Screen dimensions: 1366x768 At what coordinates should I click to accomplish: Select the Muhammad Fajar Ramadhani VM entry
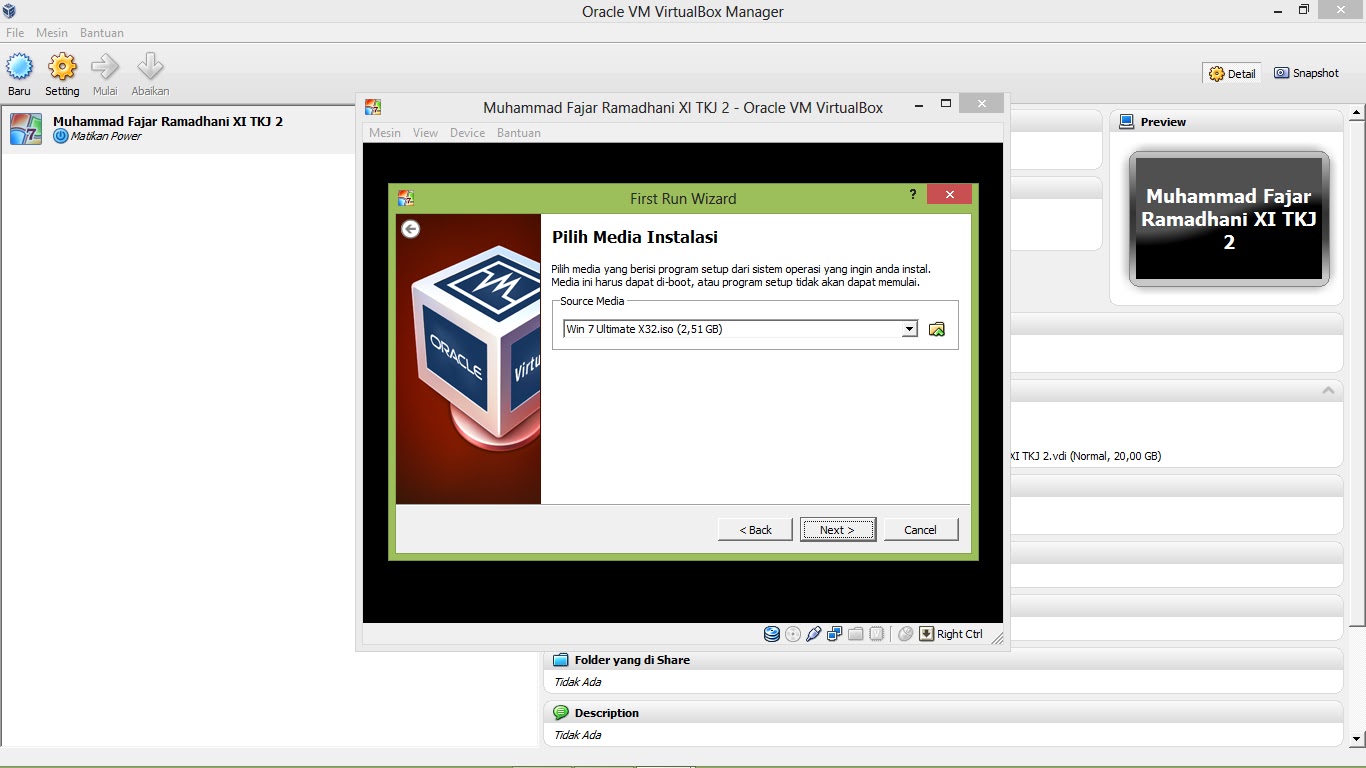(167, 128)
